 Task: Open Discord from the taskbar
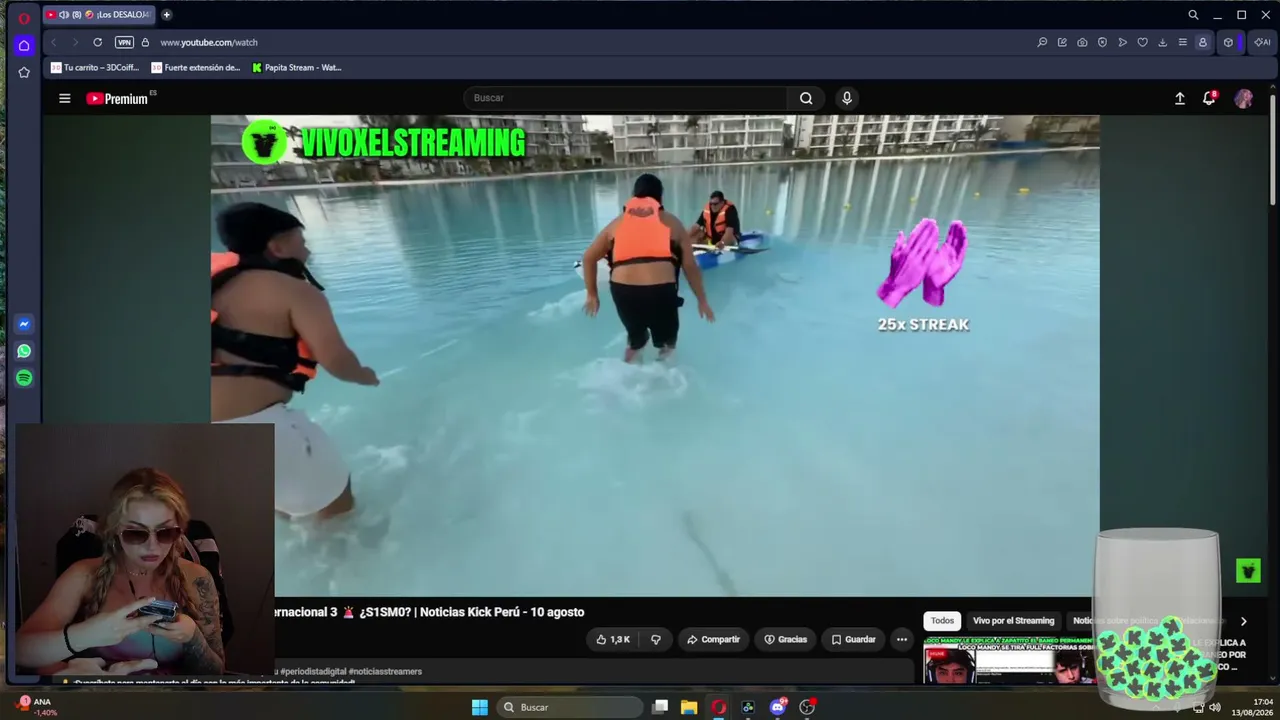[x=778, y=707]
